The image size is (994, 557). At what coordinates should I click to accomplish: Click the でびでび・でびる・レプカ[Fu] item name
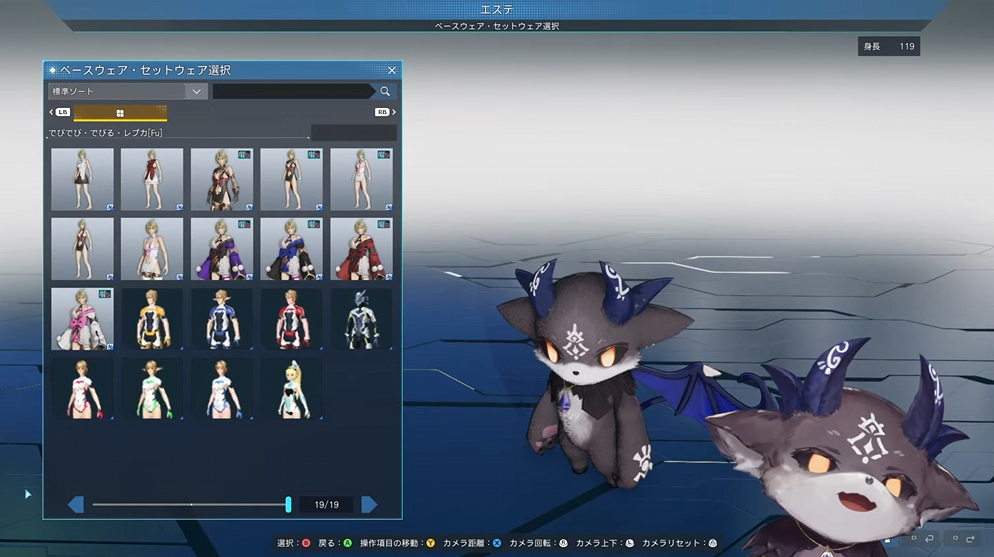pos(106,132)
